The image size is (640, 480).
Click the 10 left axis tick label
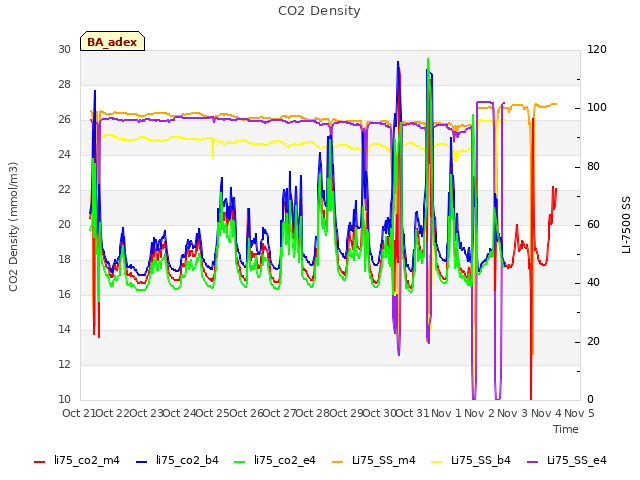(64, 399)
